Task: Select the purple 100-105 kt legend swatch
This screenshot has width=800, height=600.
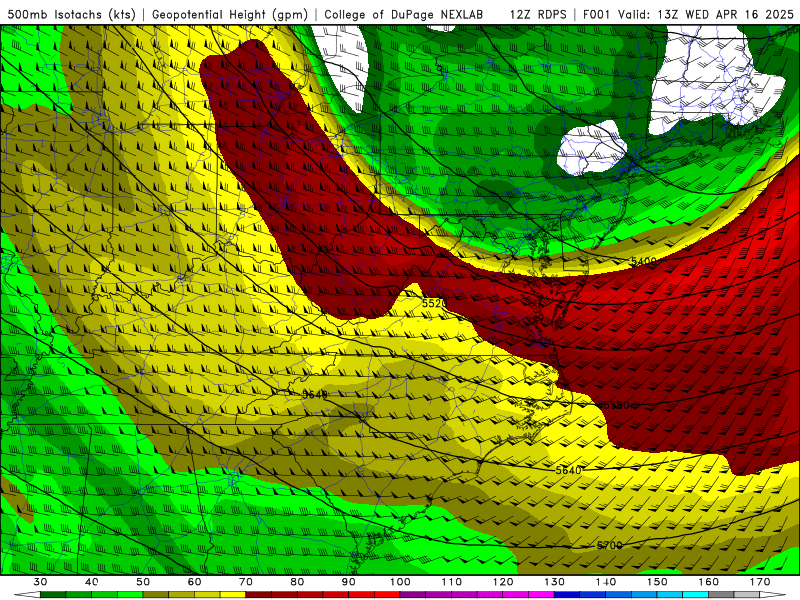Action: [413, 595]
